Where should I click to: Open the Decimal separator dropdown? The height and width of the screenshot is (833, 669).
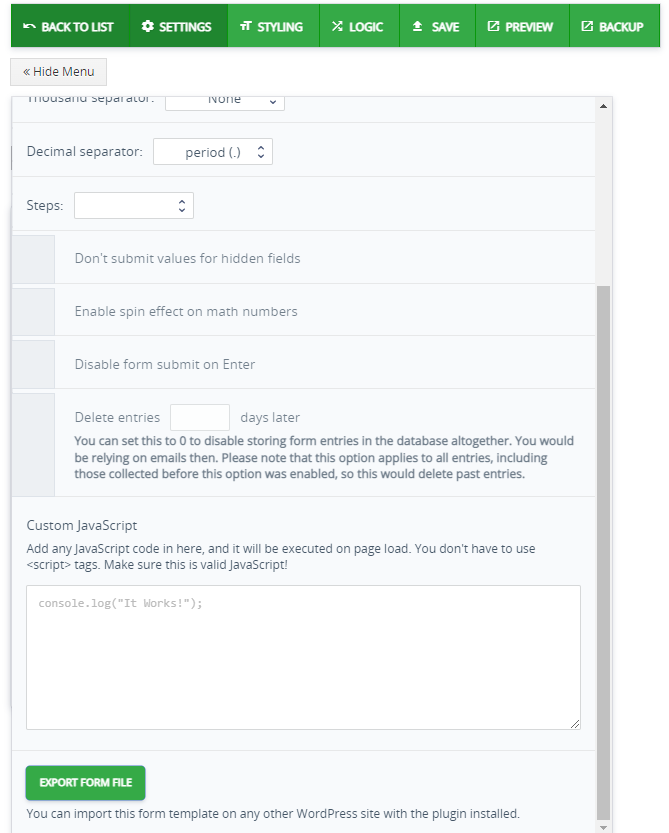pyautogui.click(x=213, y=152)
